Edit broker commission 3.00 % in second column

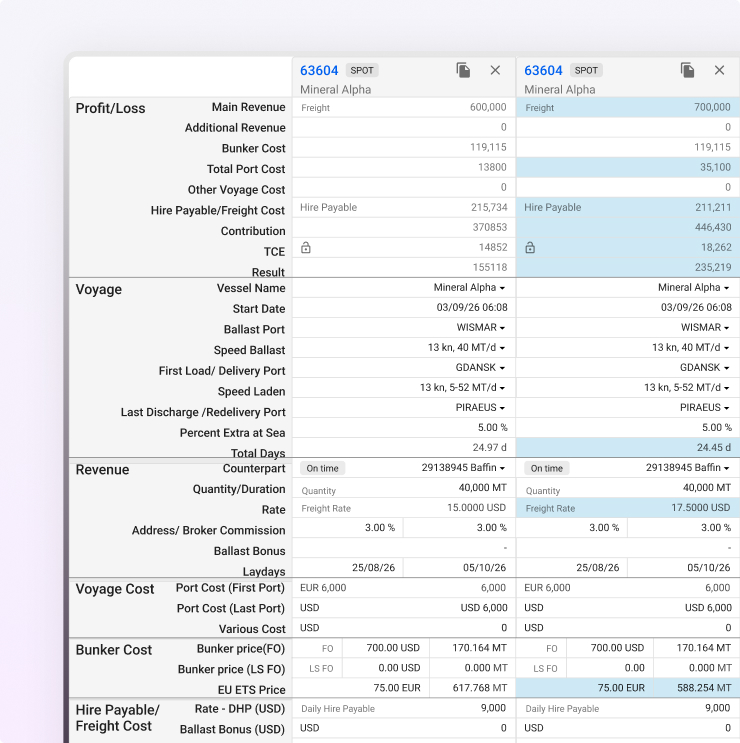(x=684, y=528)
